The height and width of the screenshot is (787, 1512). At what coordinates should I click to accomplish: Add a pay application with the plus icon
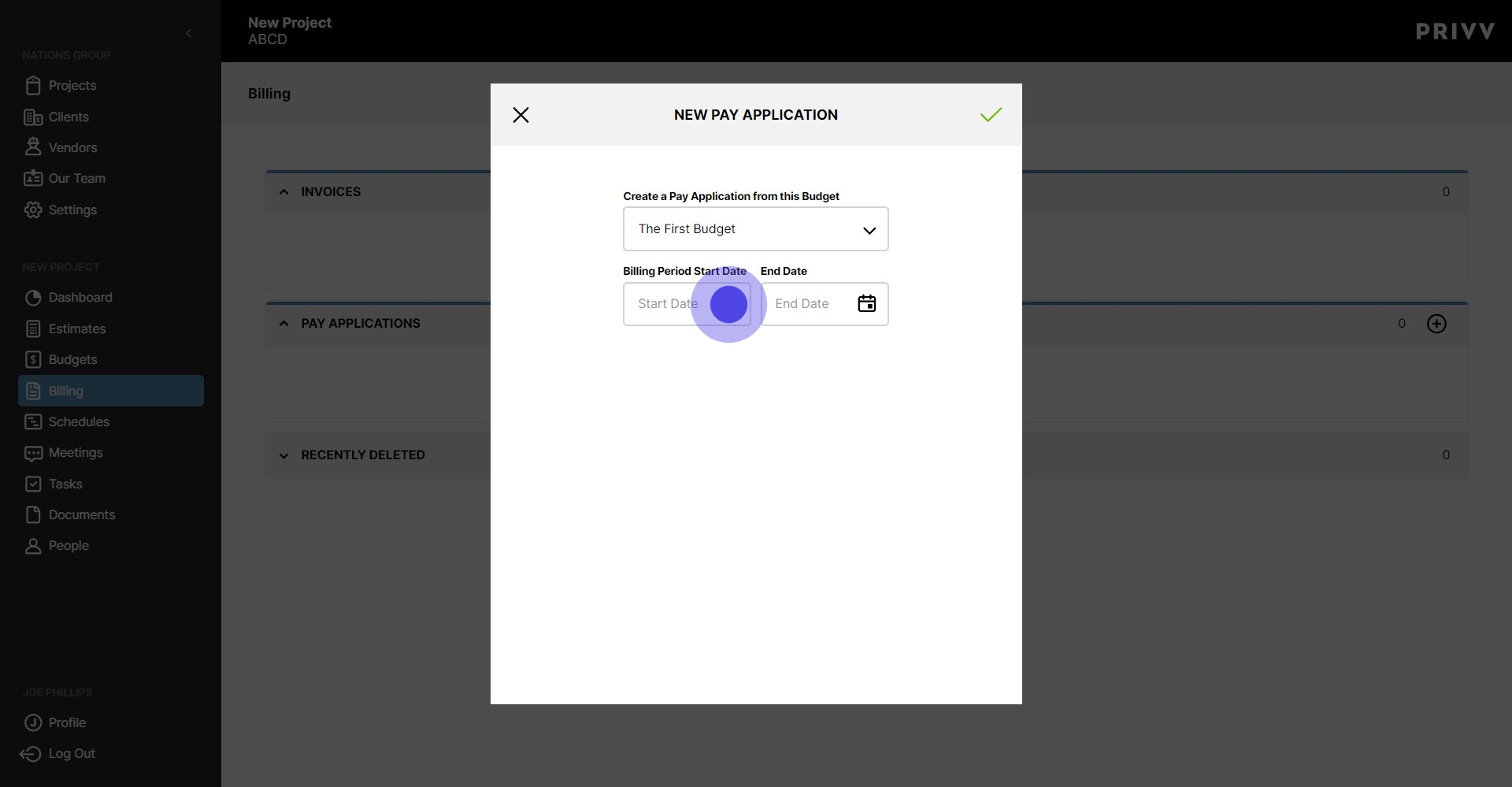(x=1436, y=324)
